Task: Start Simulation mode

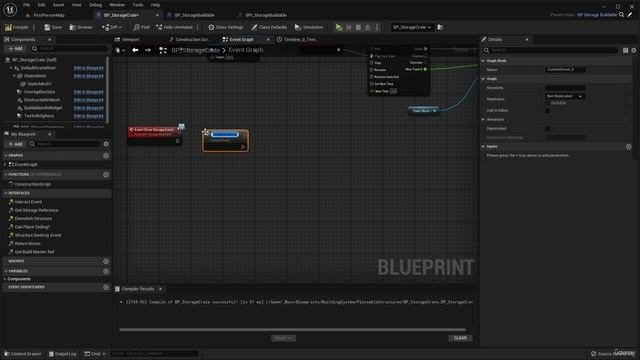Action: [309, 27]
